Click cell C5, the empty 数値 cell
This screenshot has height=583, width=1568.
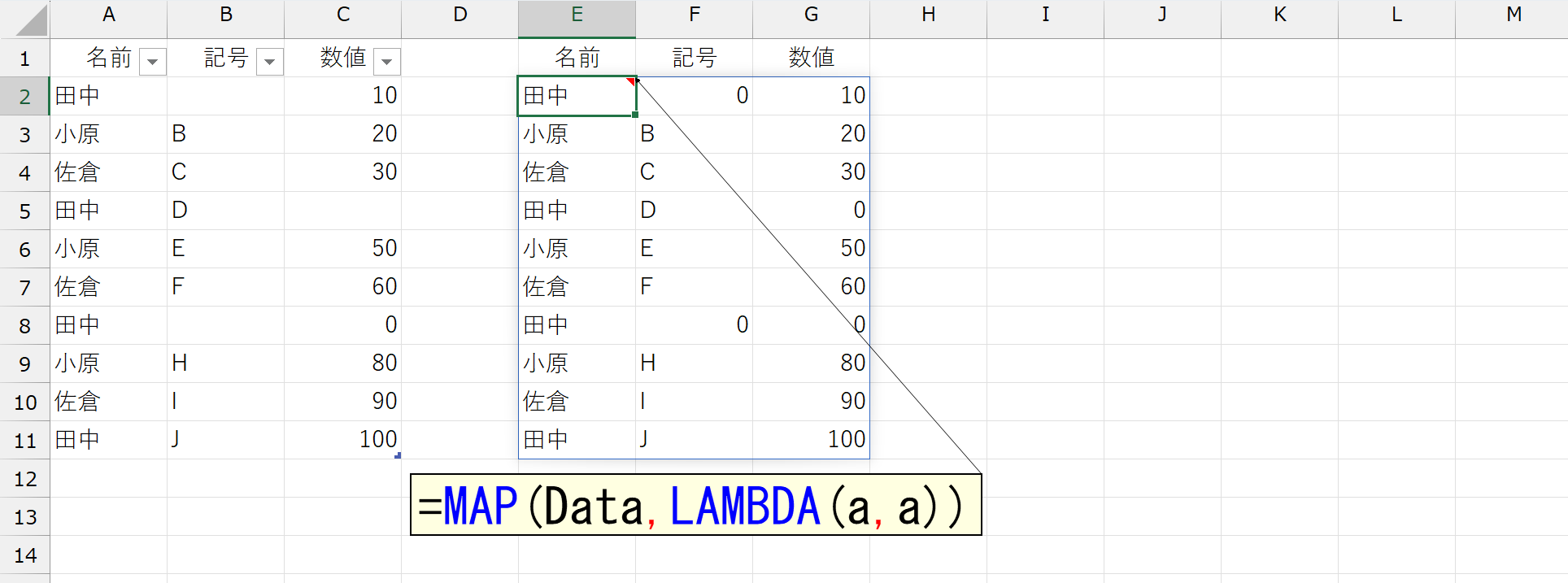(342, 211)
